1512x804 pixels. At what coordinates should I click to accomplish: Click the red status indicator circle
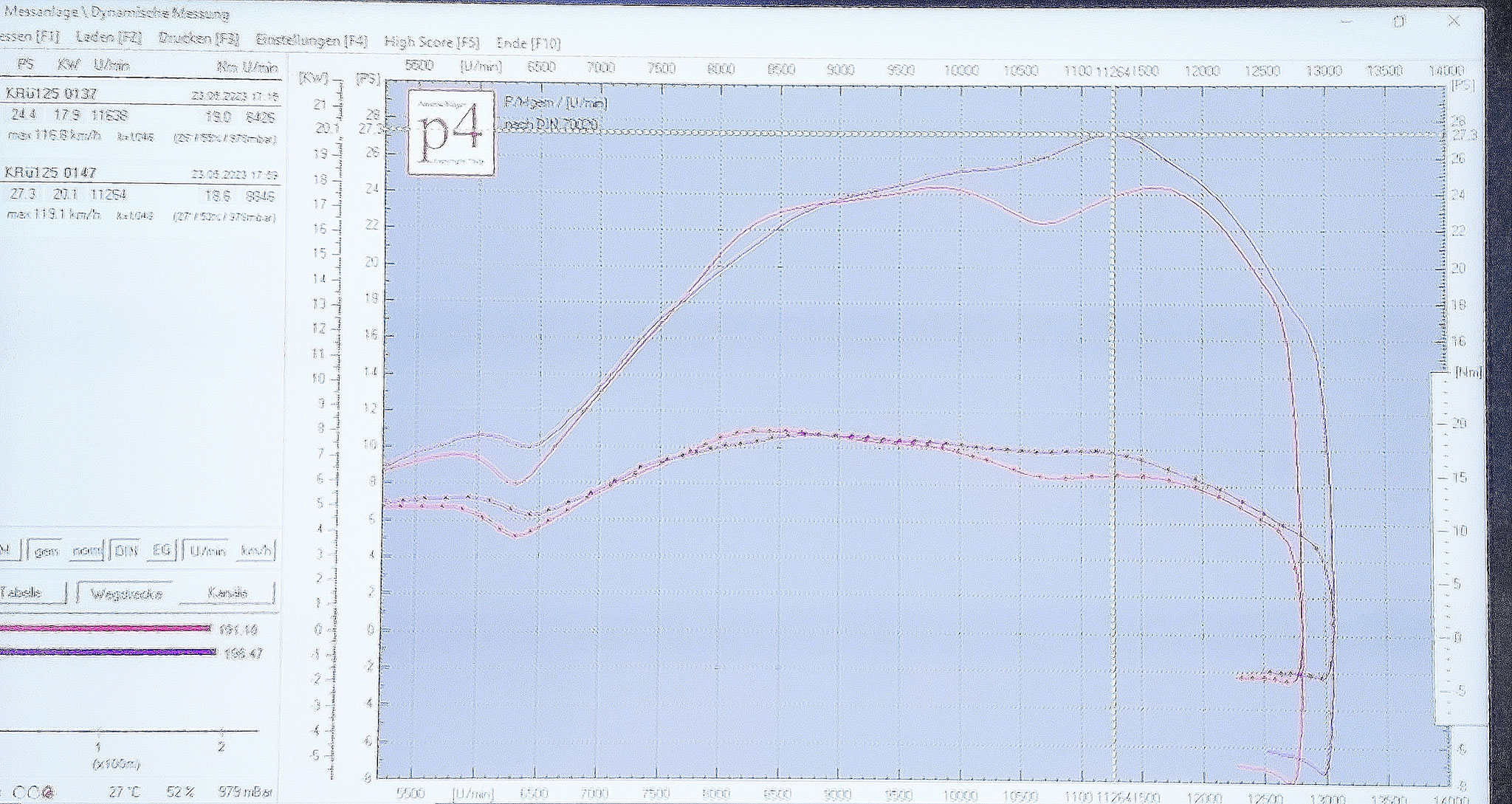pos(49,793)
